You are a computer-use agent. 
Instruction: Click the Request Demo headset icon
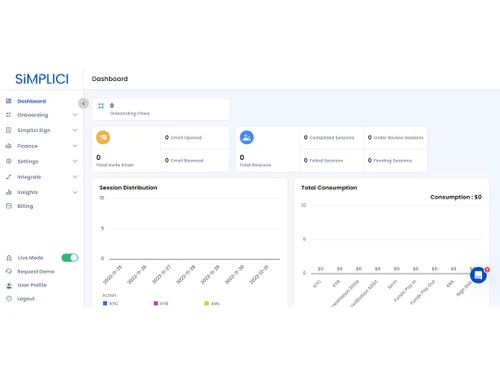tap(9, 271)
